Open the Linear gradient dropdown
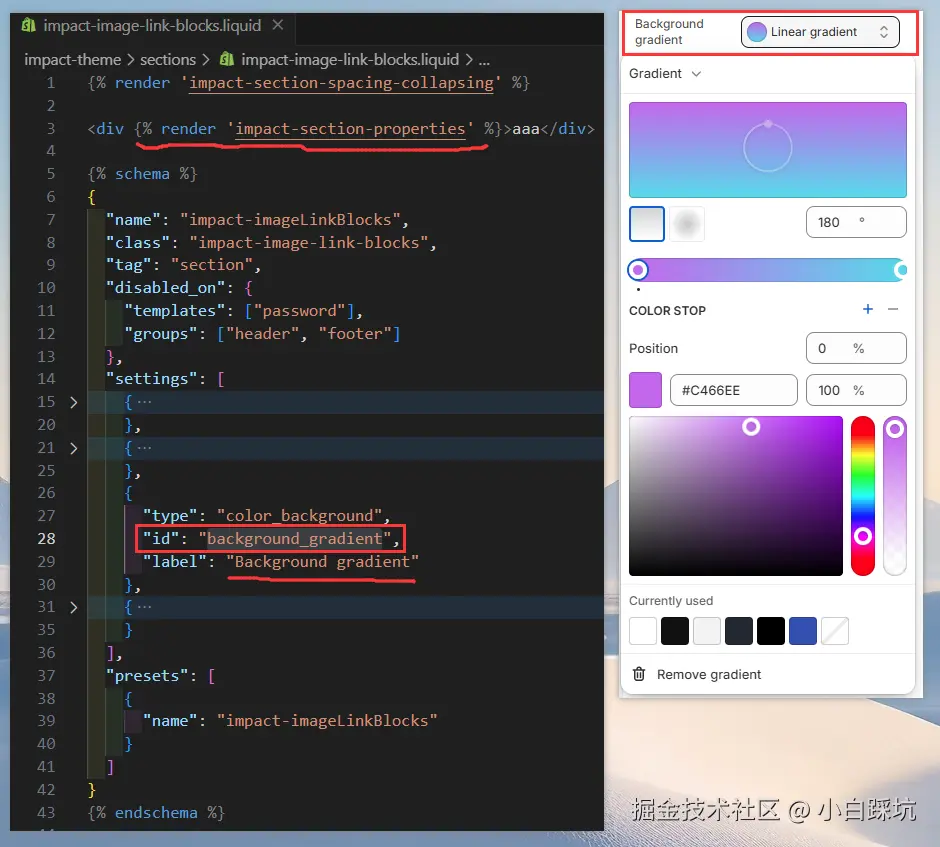The height and width of the screenshot is (847, 940). (820, 32)
